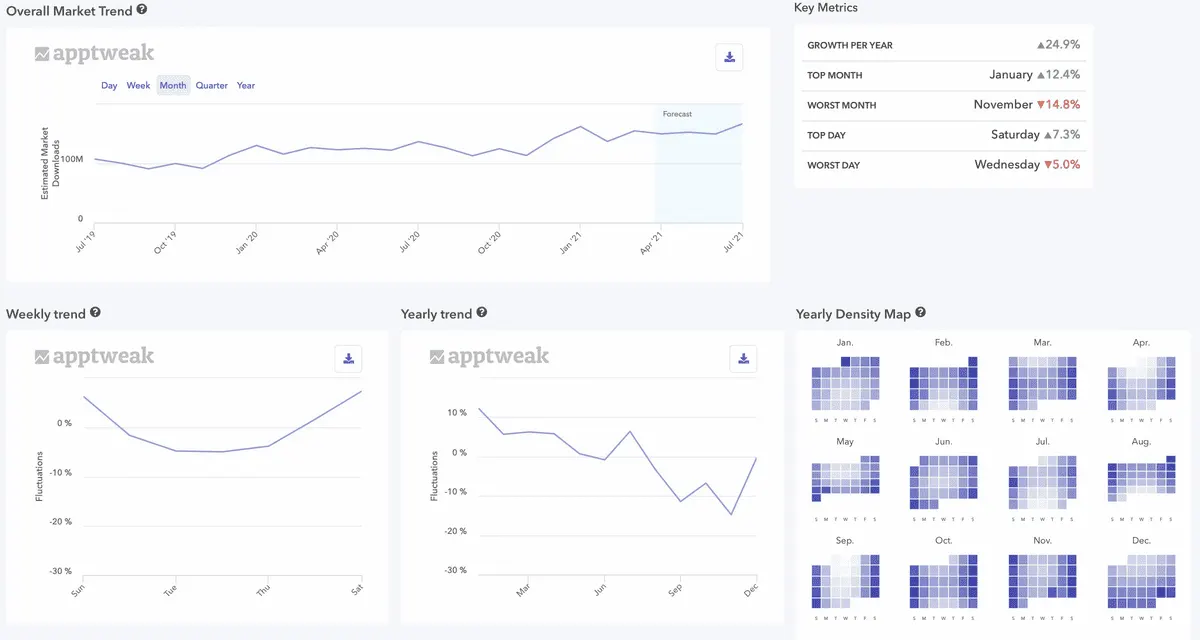Switch chart granularity to Quarter
Viewport: 1200px width, 640px height.
coord(212,86)
